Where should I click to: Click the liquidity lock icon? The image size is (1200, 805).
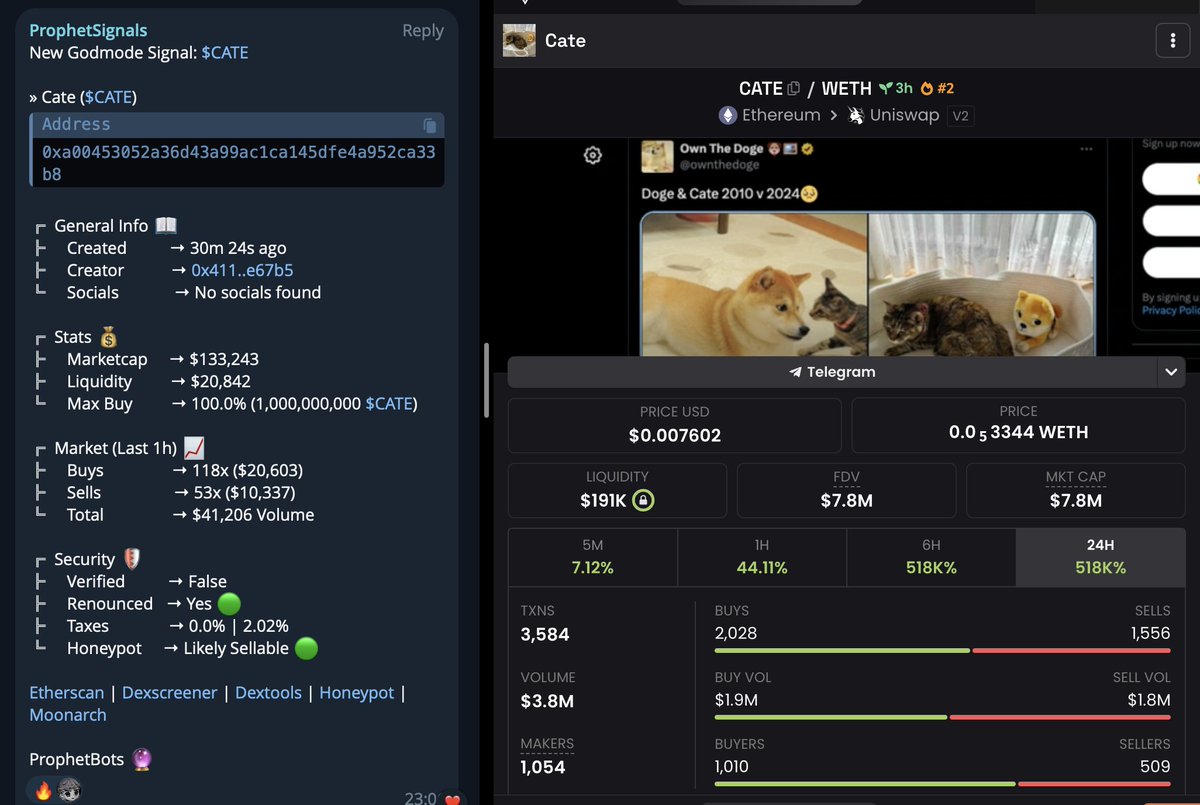643,500
